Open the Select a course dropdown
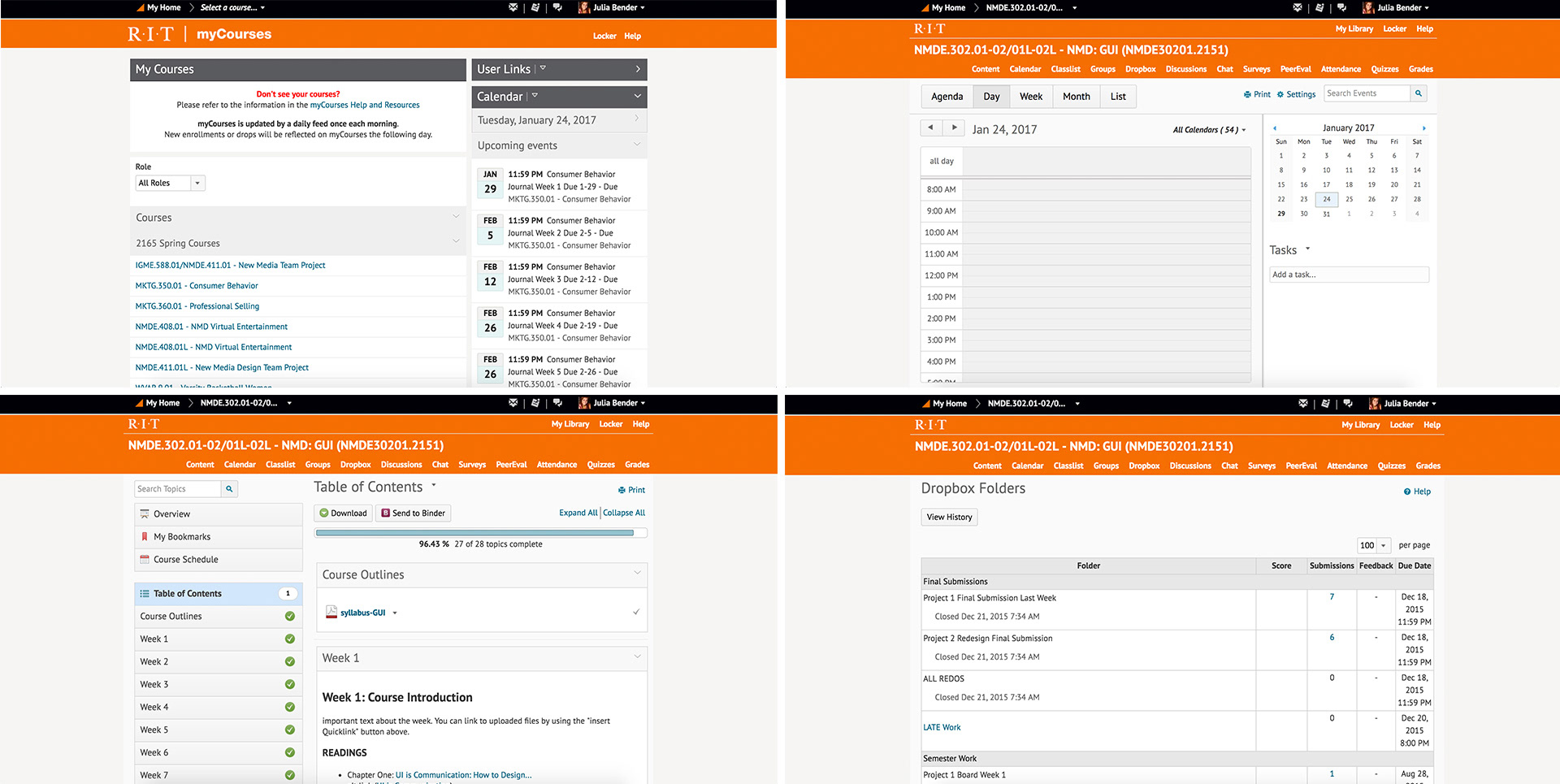 (x=233, y=7)
